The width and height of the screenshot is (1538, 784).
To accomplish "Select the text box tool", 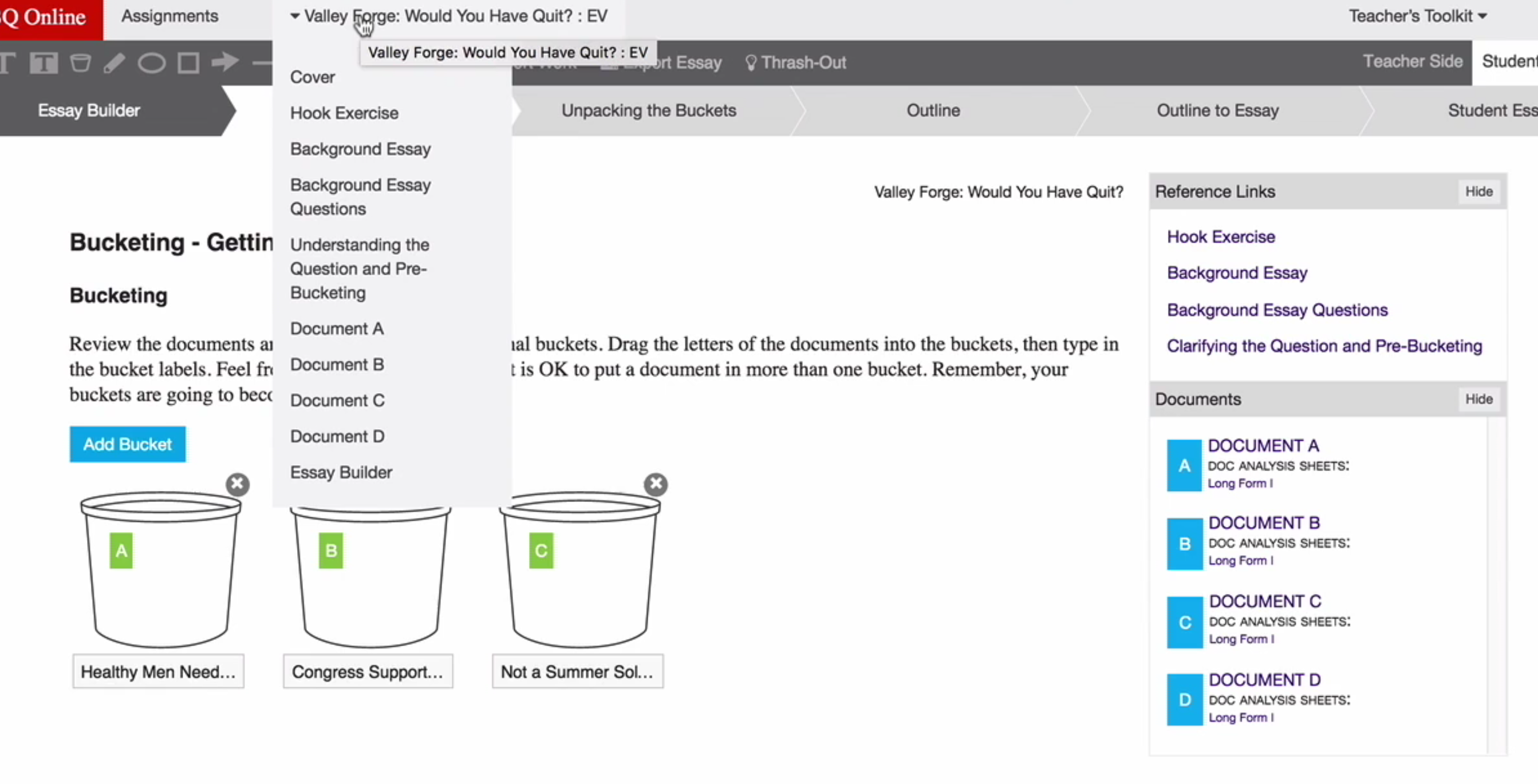I will 43,62.
